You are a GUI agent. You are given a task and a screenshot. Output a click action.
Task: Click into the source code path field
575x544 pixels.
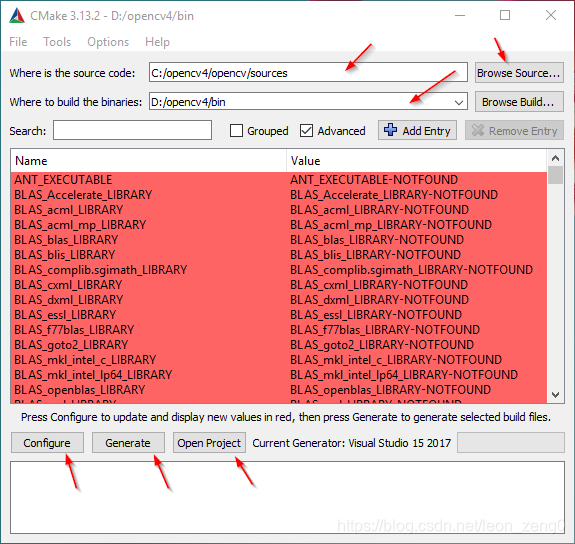click(308, 73)
